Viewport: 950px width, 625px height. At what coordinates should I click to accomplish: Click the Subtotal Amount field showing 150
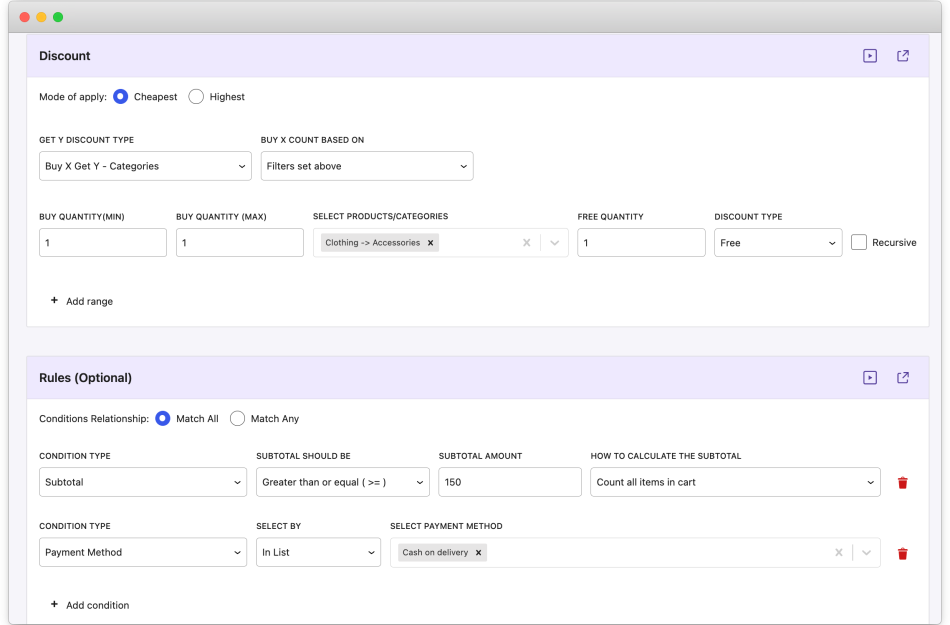pyautogui.click(x=509, y=482)
